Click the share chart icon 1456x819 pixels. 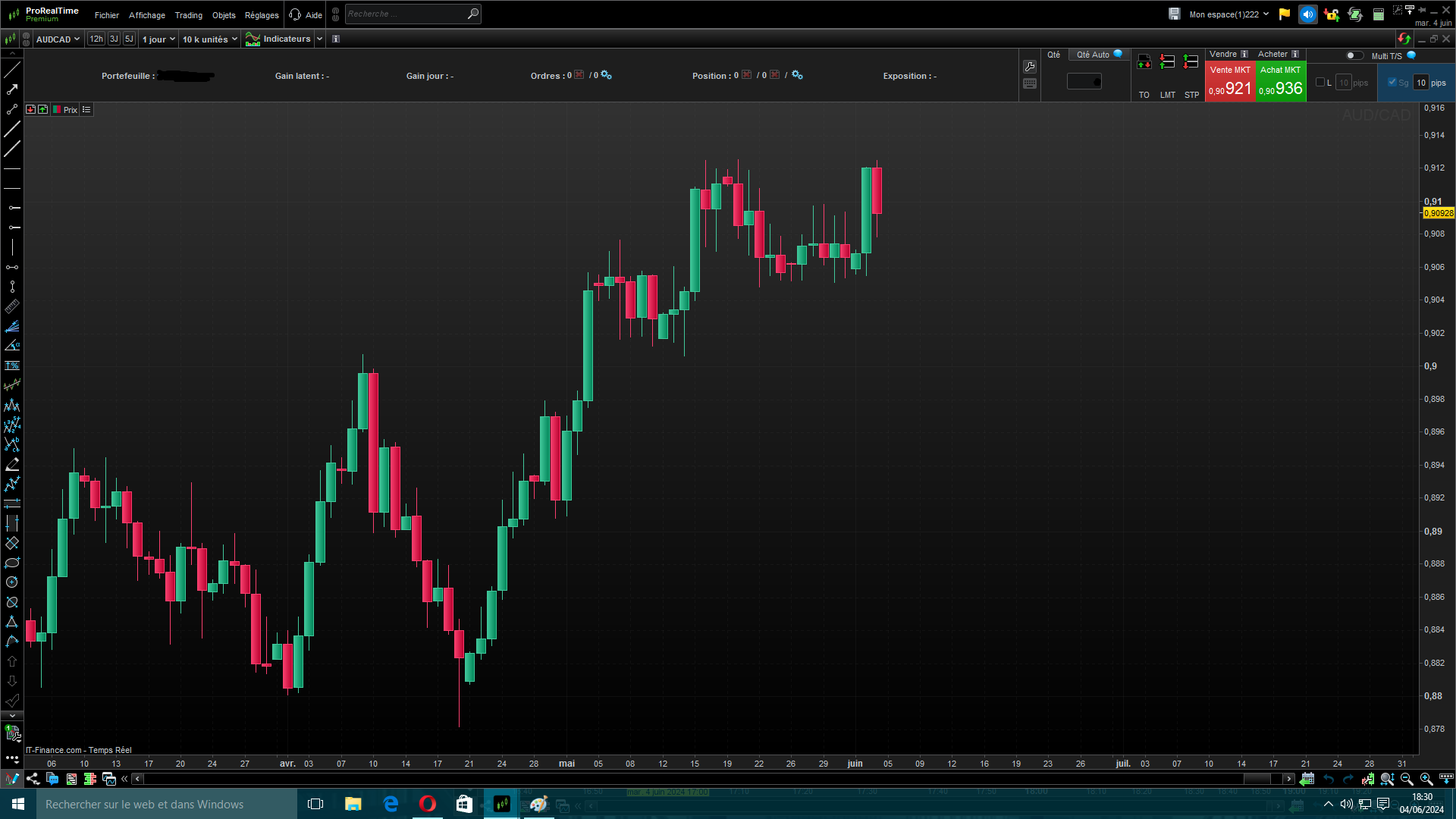tap(33, 779)
